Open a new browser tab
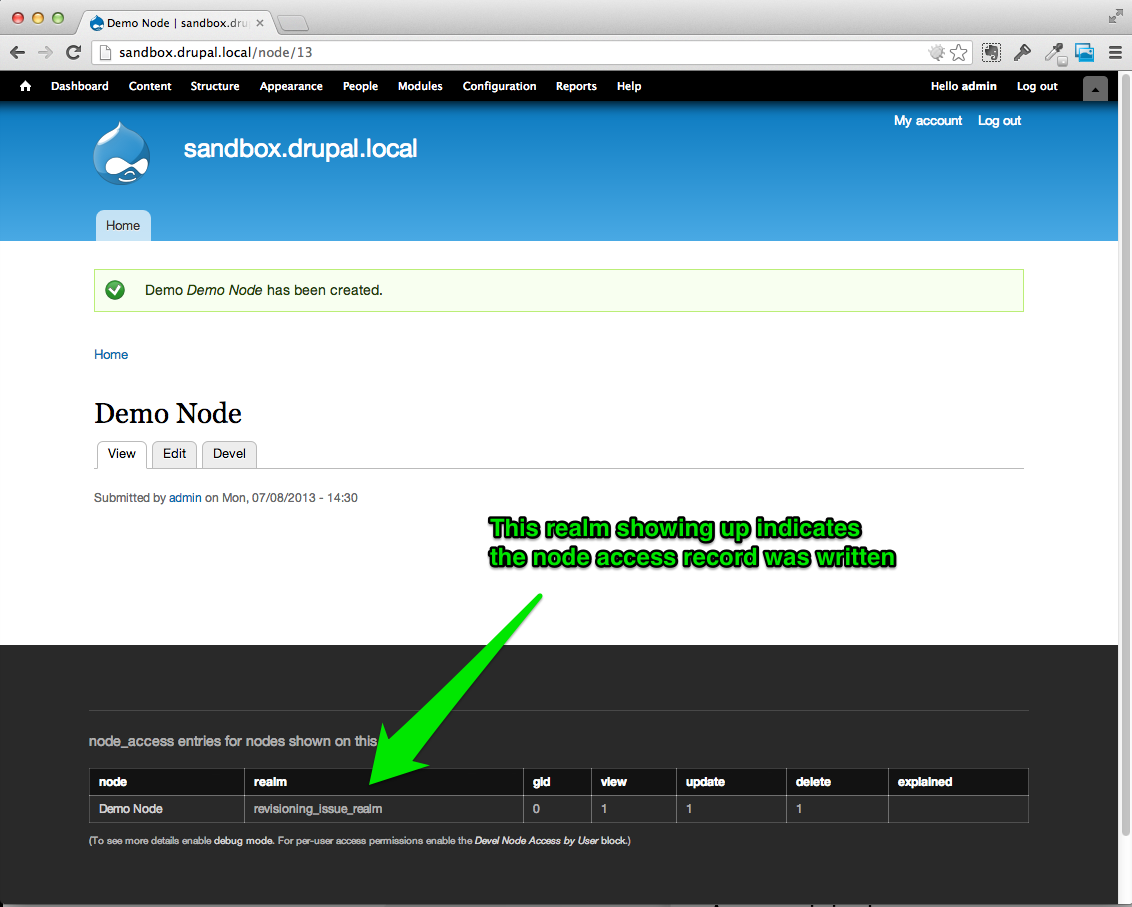Viewport: 1132px width, 907px height. point(293,24)
